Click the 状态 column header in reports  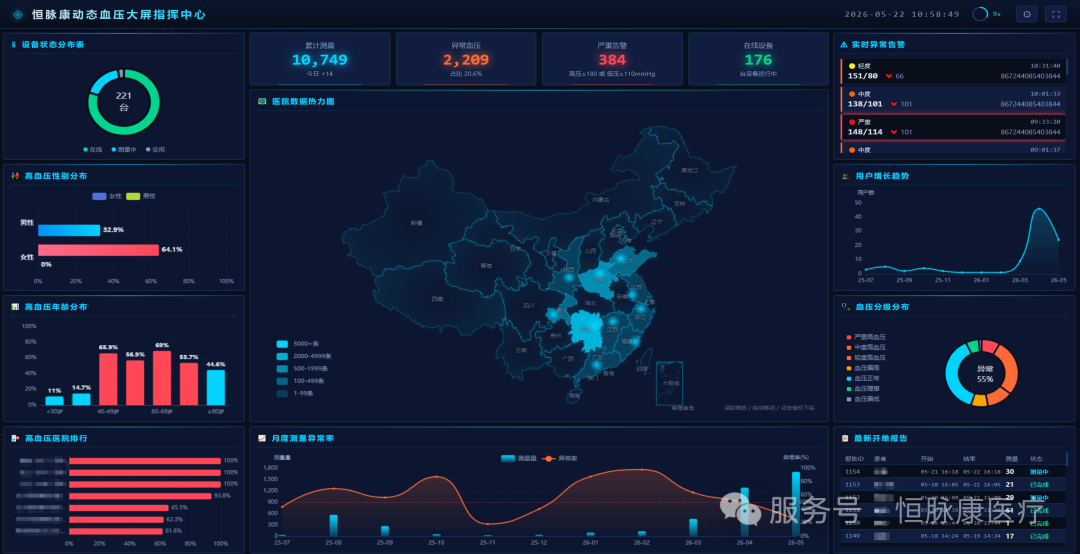point(1036,459)
